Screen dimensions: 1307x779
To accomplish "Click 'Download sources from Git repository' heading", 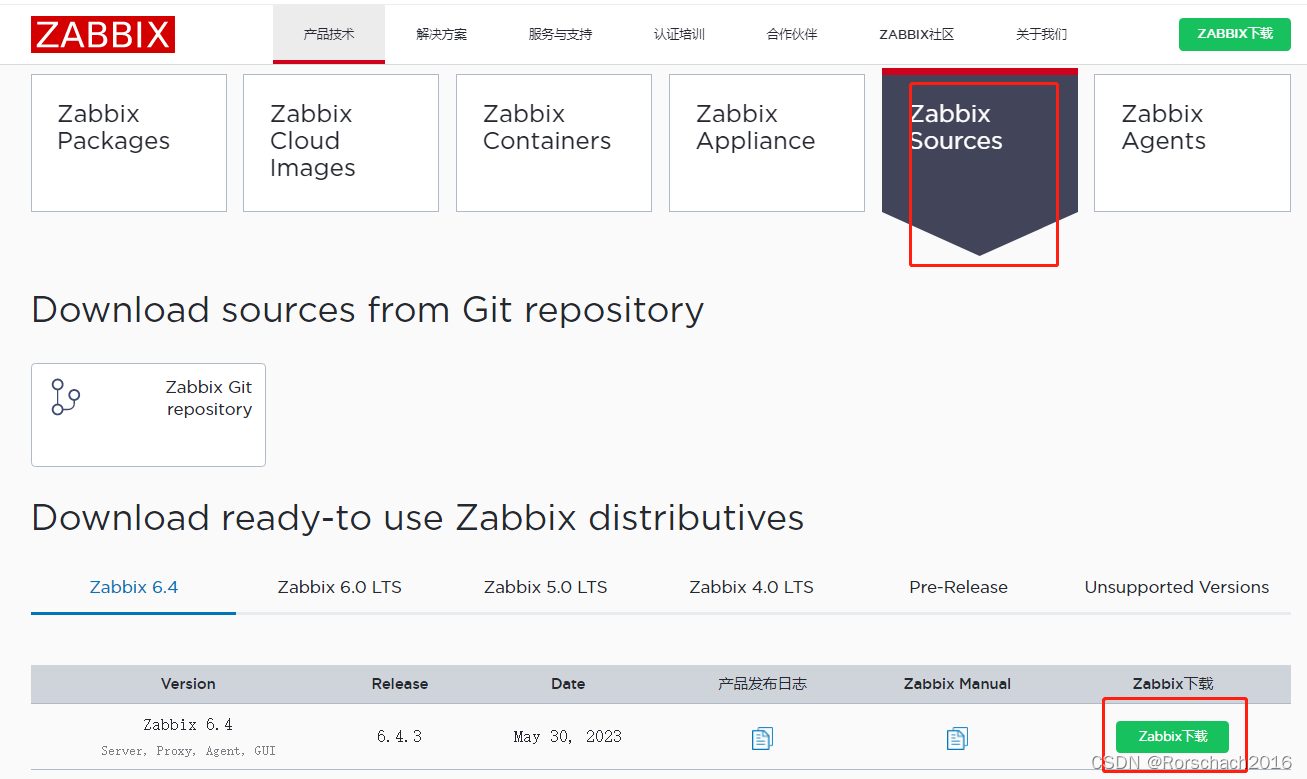I will (x=367, y=310).
